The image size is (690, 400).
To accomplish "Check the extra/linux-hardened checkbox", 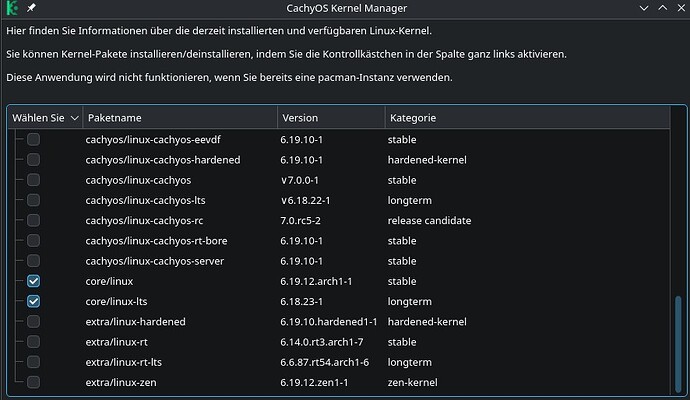I will 33,322.
